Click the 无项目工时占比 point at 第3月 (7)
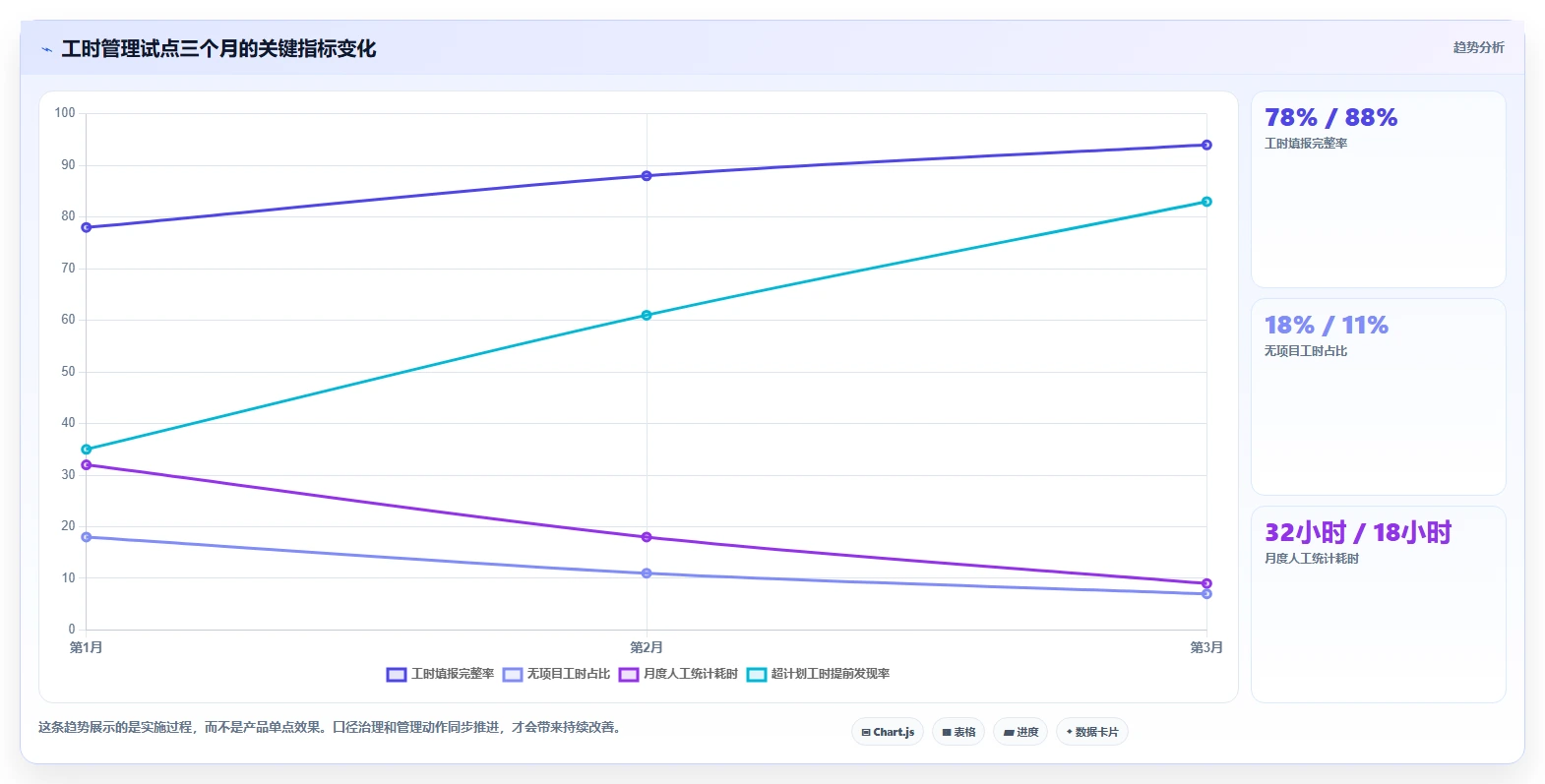The height and width of the screenshot is (784, 1545). click(1206, 594)
